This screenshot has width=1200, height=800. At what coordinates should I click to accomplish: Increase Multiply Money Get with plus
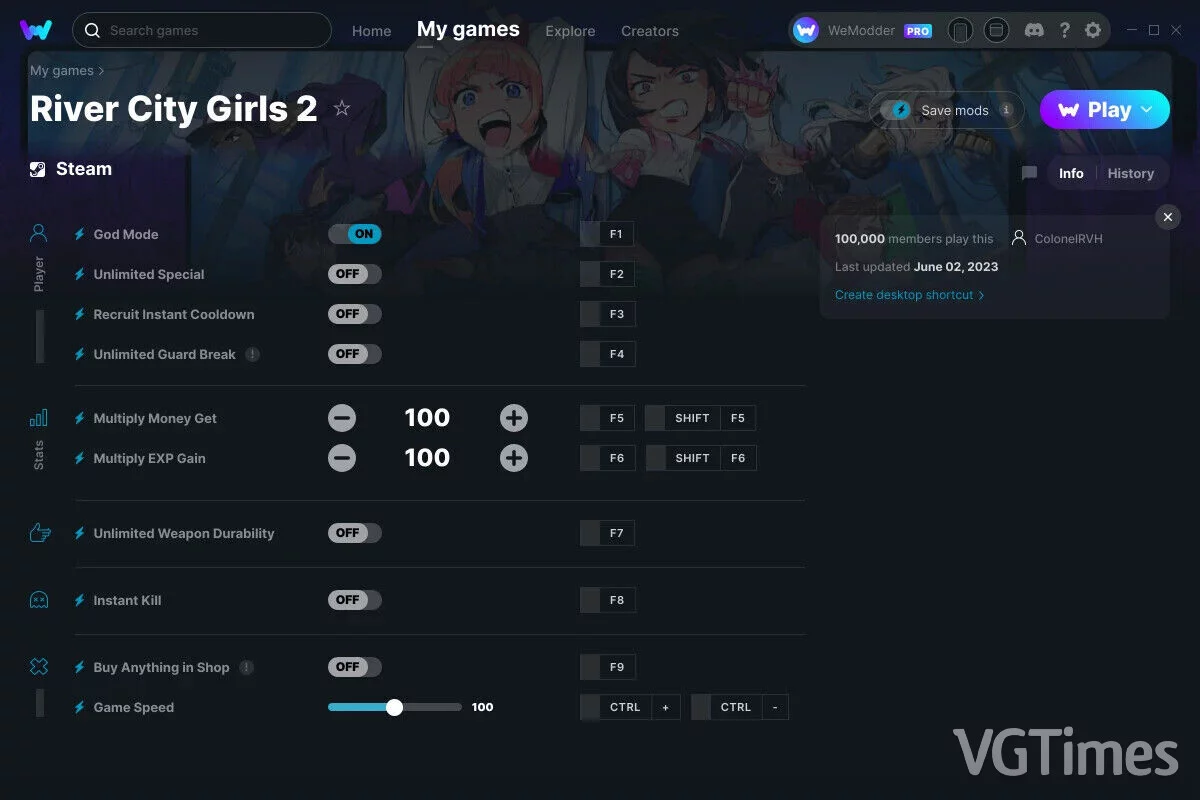[514, 418]
